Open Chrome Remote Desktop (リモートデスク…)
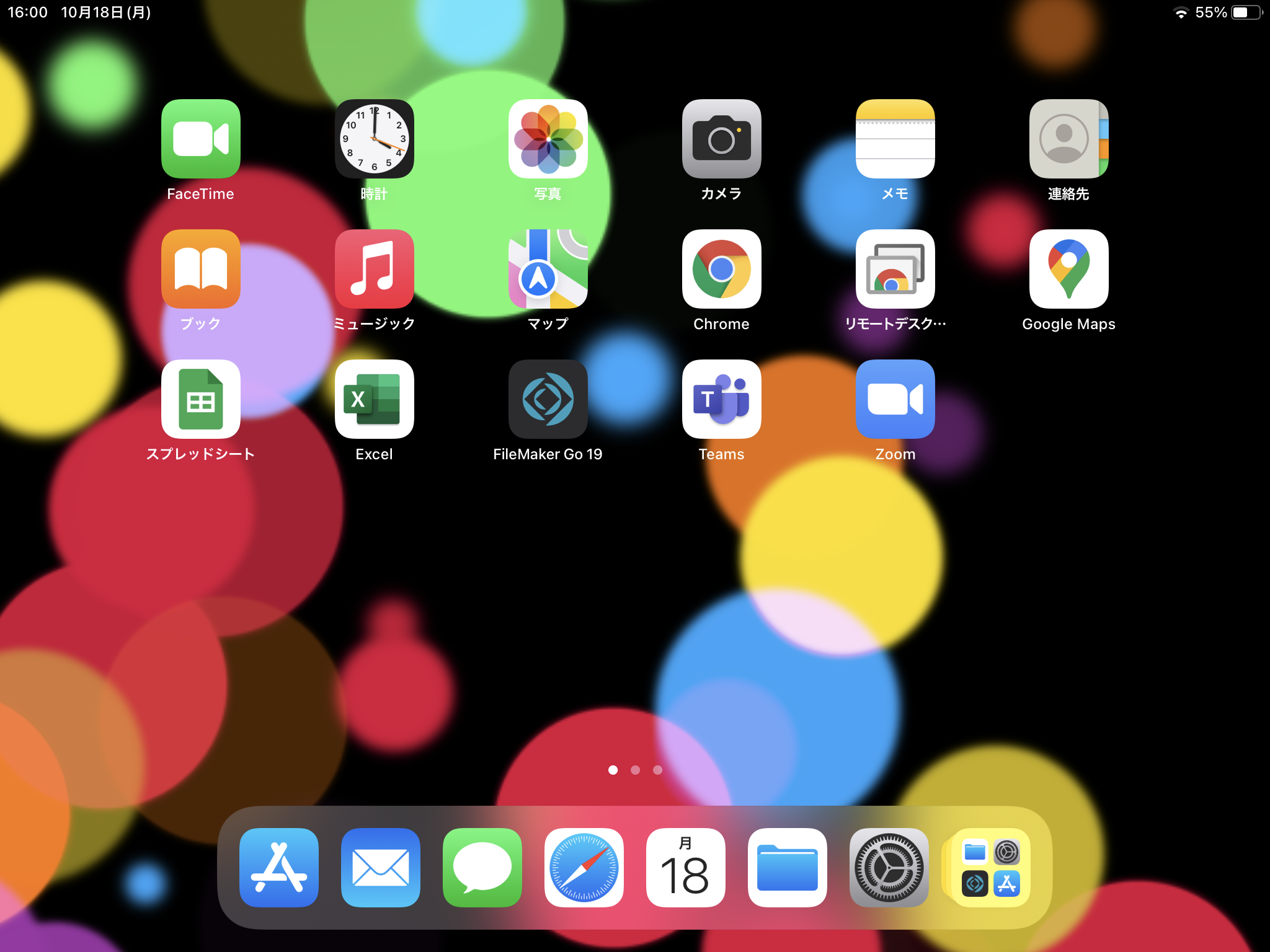This screenshot has height=952, width=1270. 895,269
